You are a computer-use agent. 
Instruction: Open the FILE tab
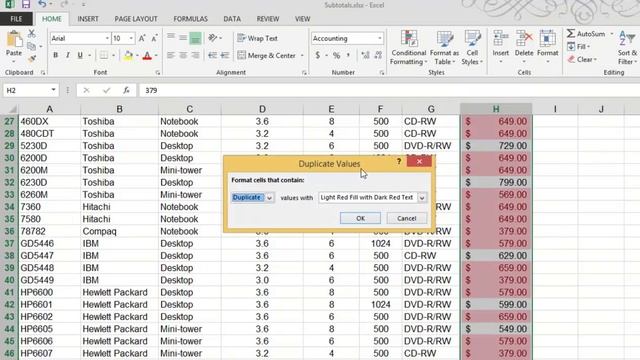16,19
